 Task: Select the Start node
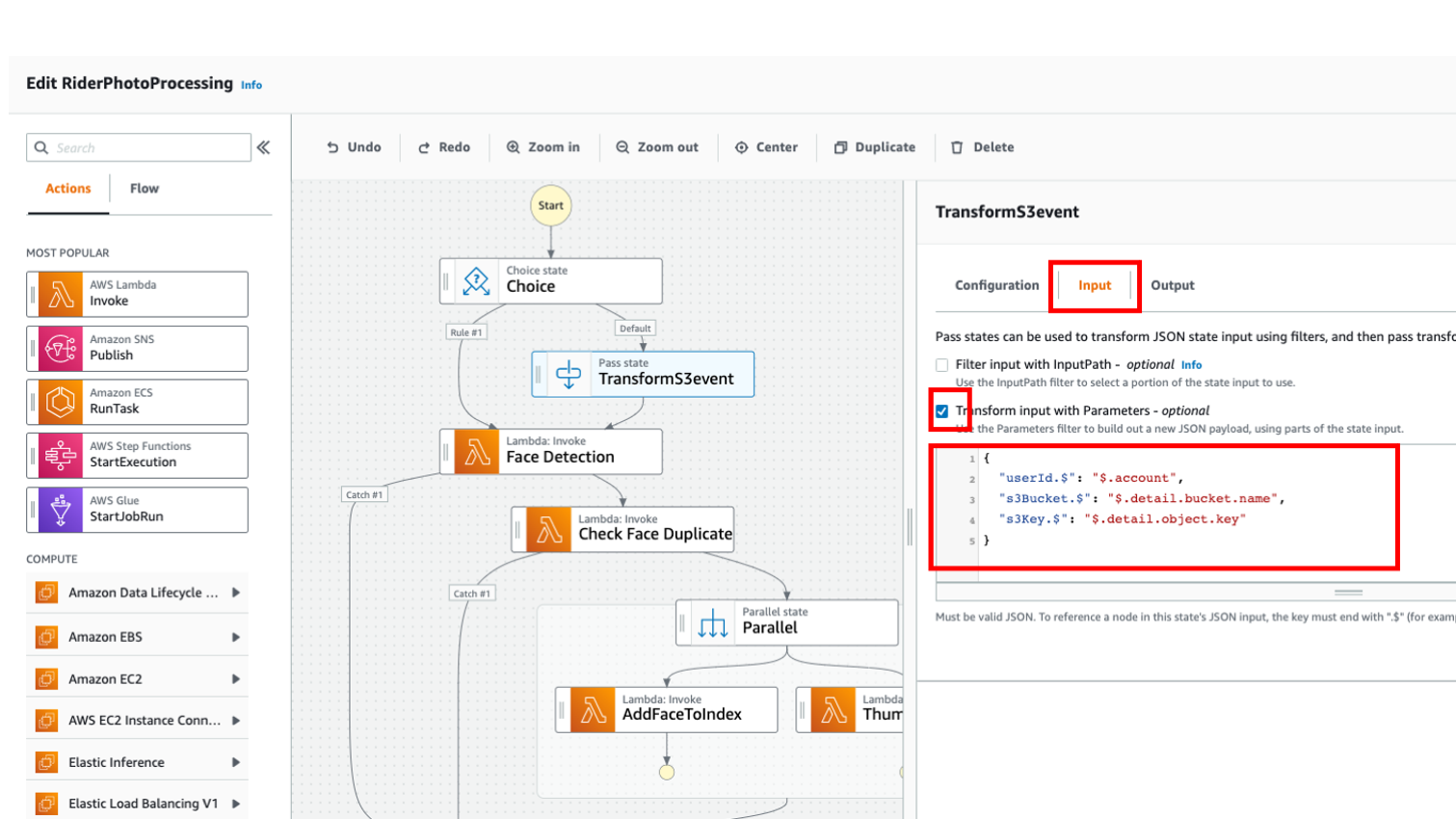[x=551, y=205]
